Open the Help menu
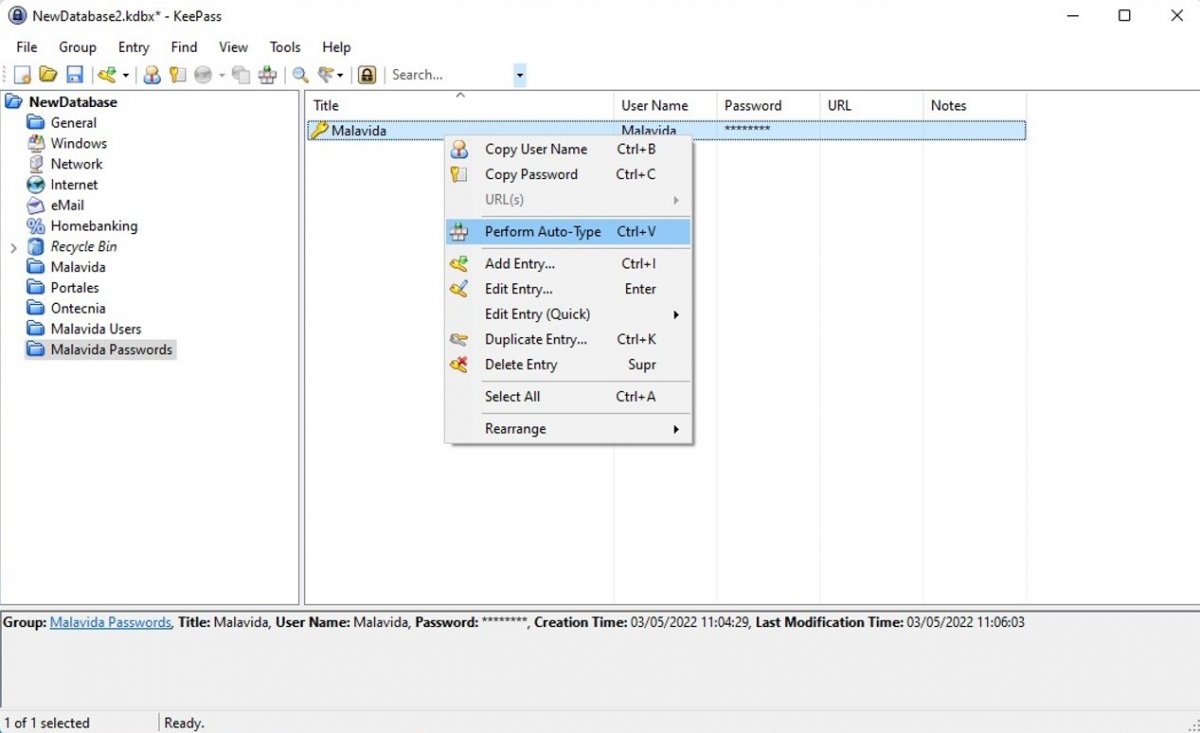 click(x=336, y=47)
